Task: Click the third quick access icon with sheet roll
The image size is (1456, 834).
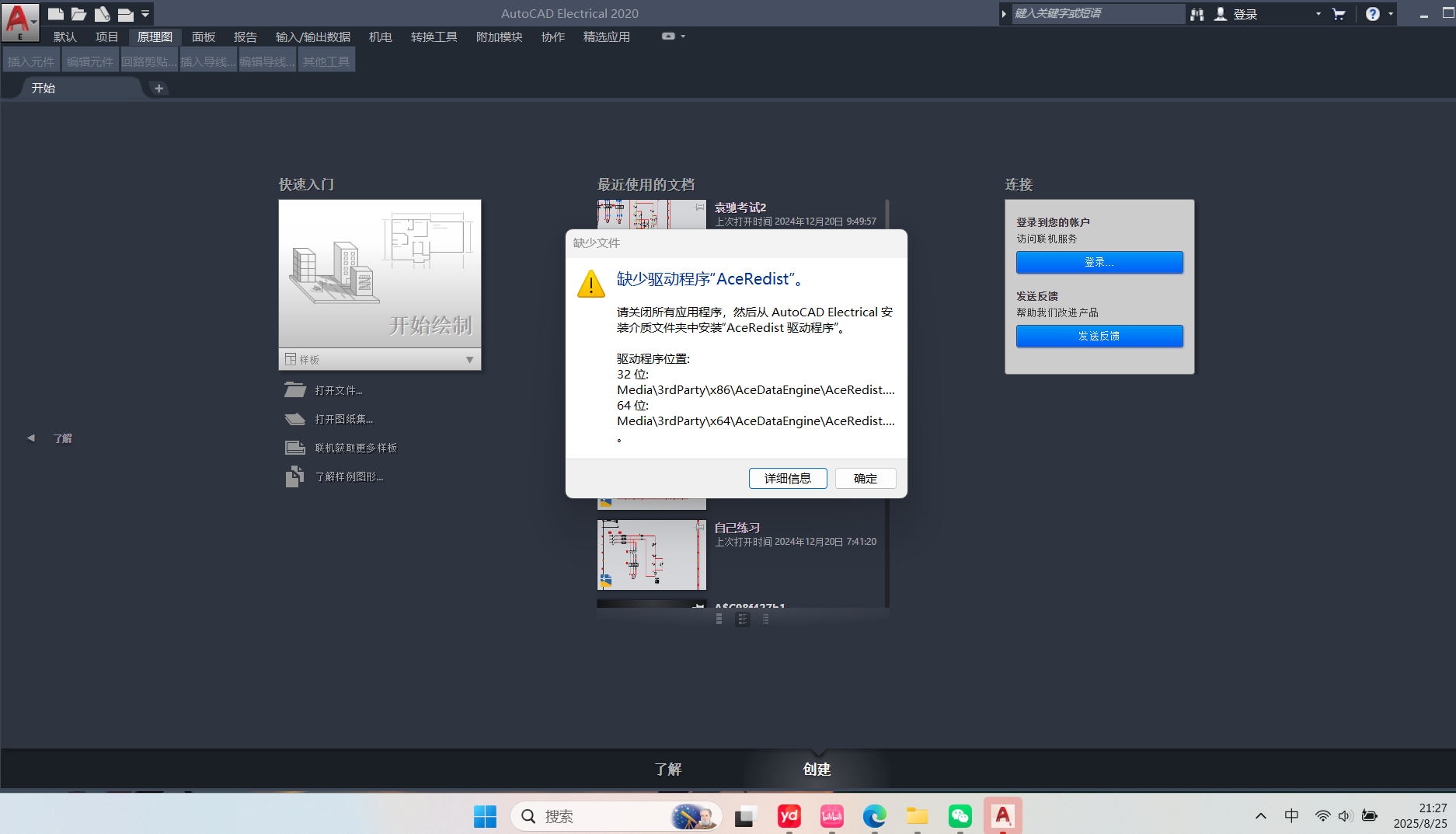Action: (102, 13)
